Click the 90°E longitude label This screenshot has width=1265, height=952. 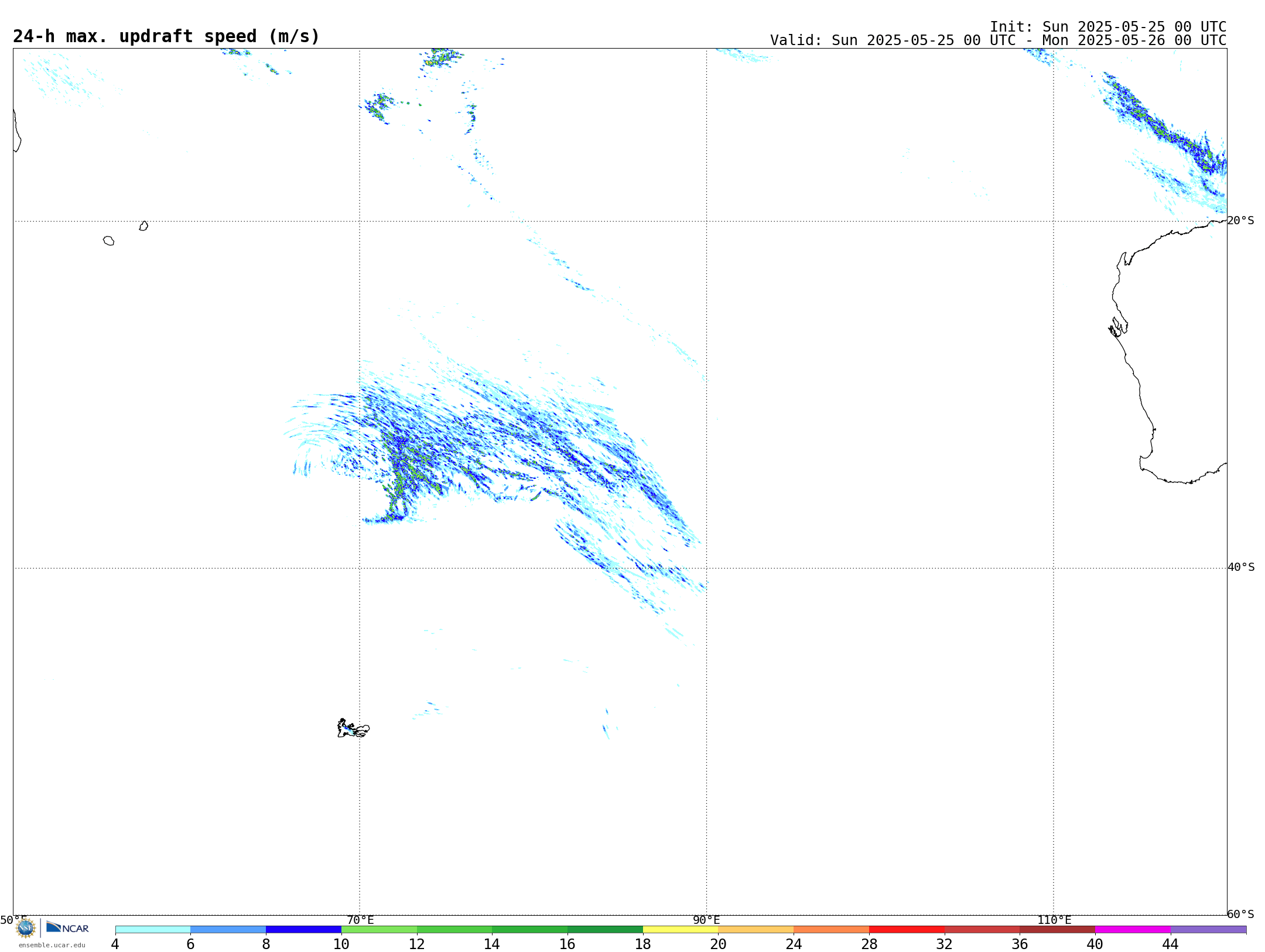[x=706, y=920]
